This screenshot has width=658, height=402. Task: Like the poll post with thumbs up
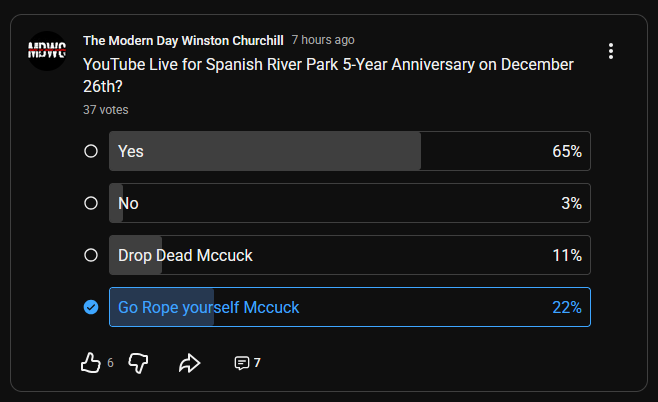tap(91, 363)
